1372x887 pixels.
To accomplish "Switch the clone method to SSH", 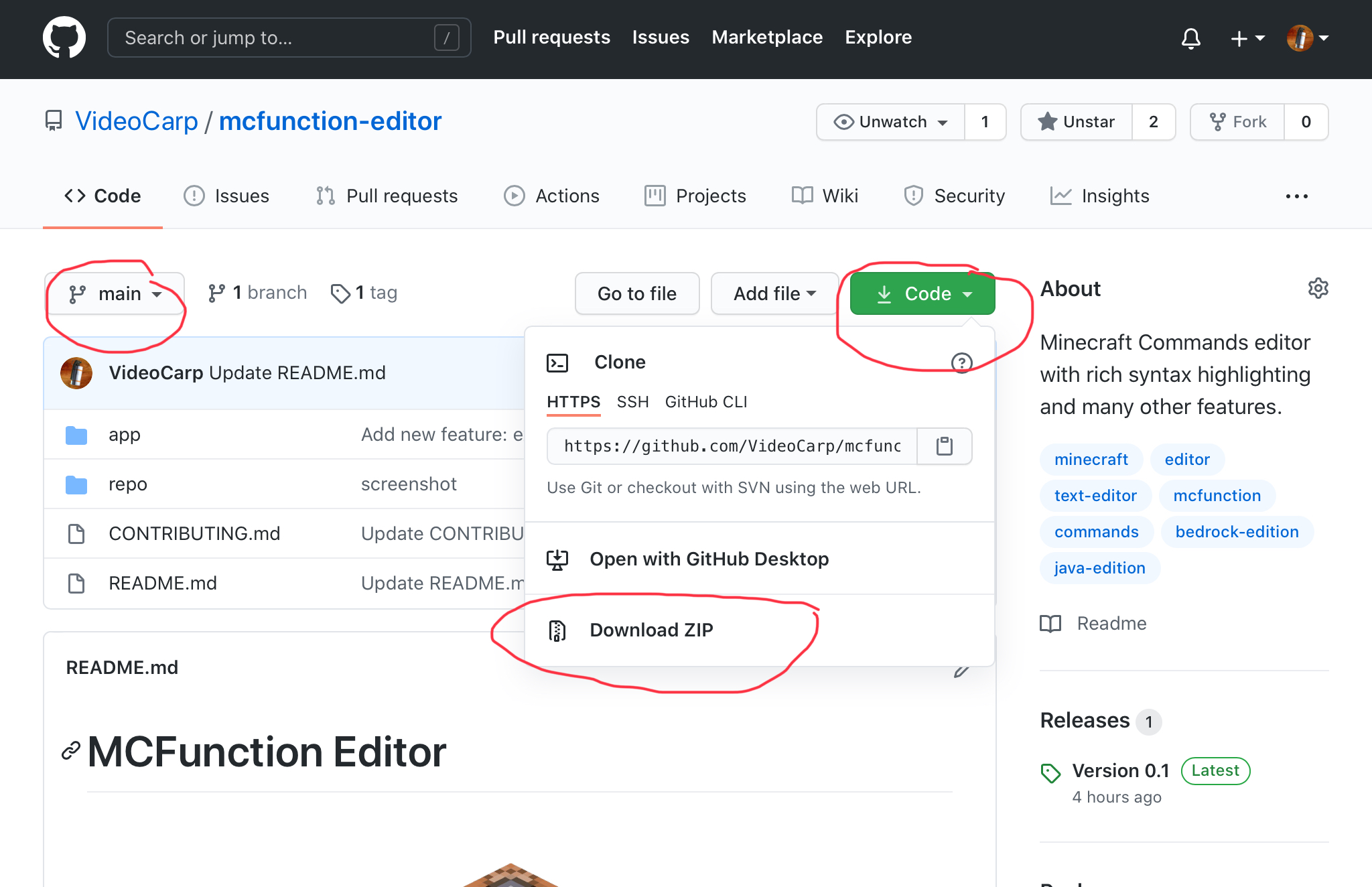I will pyautogui.click(x=632, y=402).
